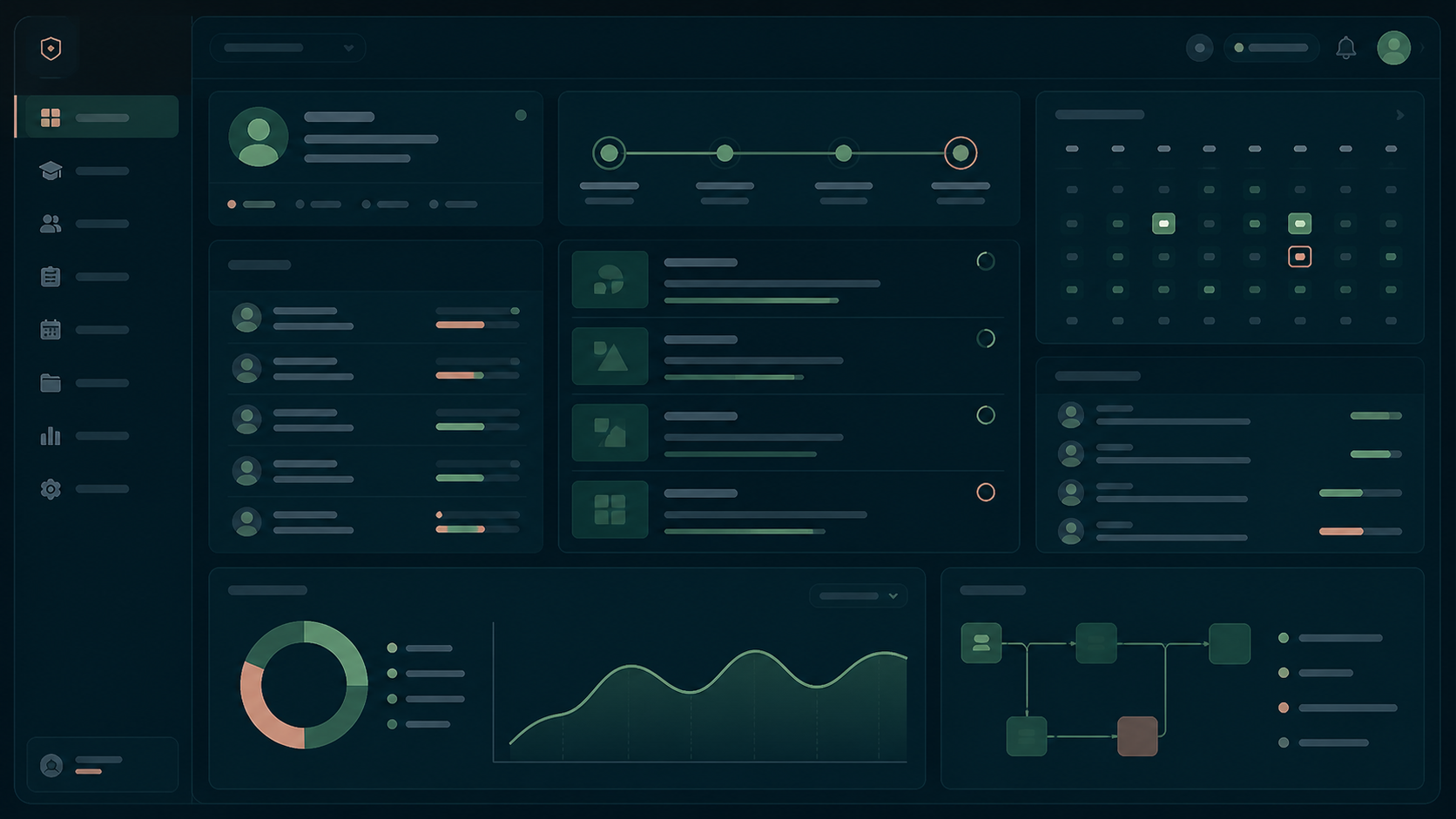
Task: Click the account icon at the sidebar bottom
Action: (x=51, y=765)
